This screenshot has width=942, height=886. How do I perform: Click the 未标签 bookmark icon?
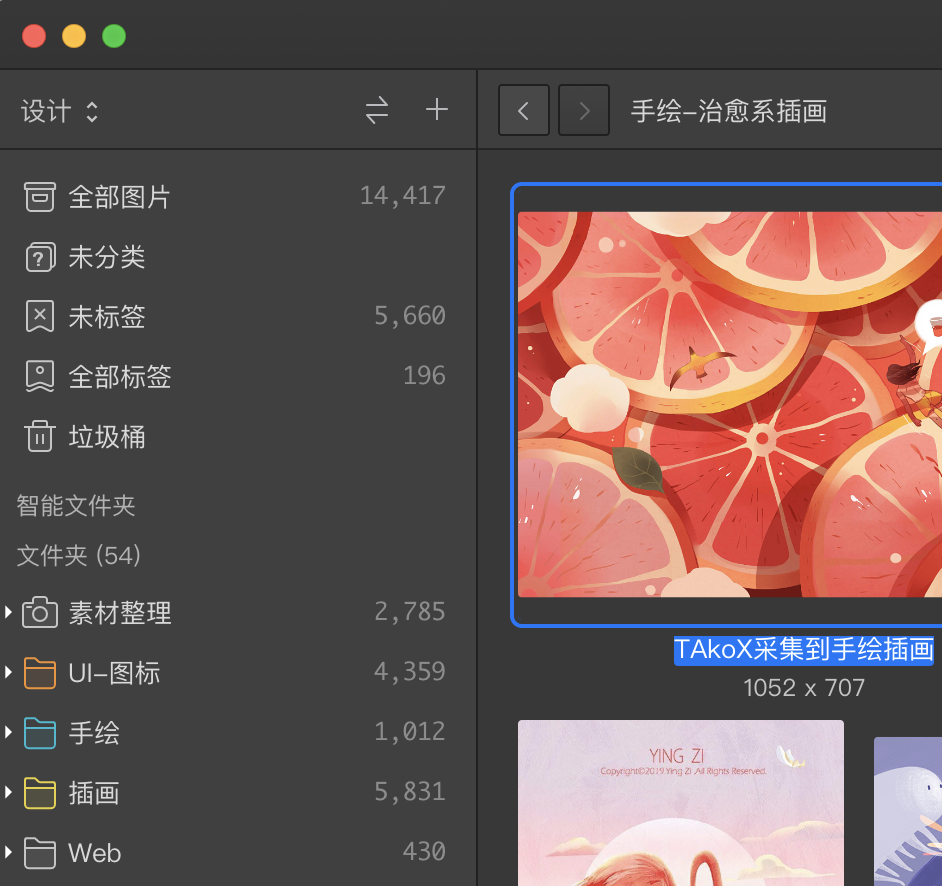tap(40, 317)
